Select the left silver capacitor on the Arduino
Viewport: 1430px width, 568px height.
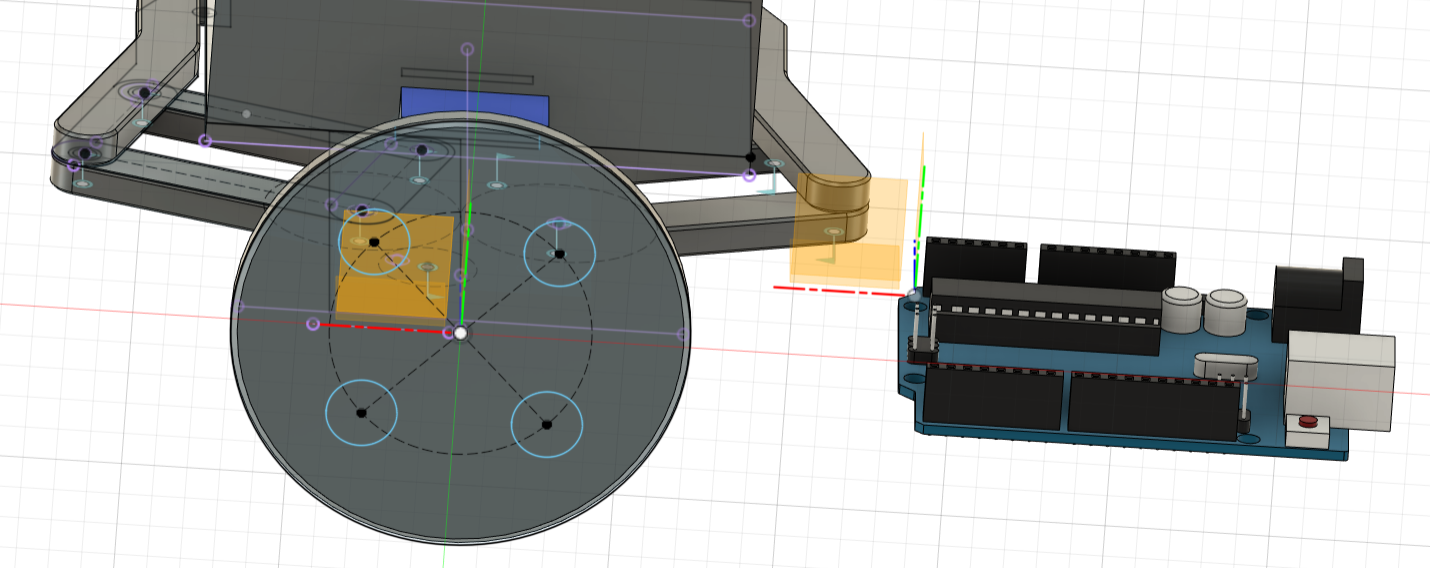[x=1181, y=309]
